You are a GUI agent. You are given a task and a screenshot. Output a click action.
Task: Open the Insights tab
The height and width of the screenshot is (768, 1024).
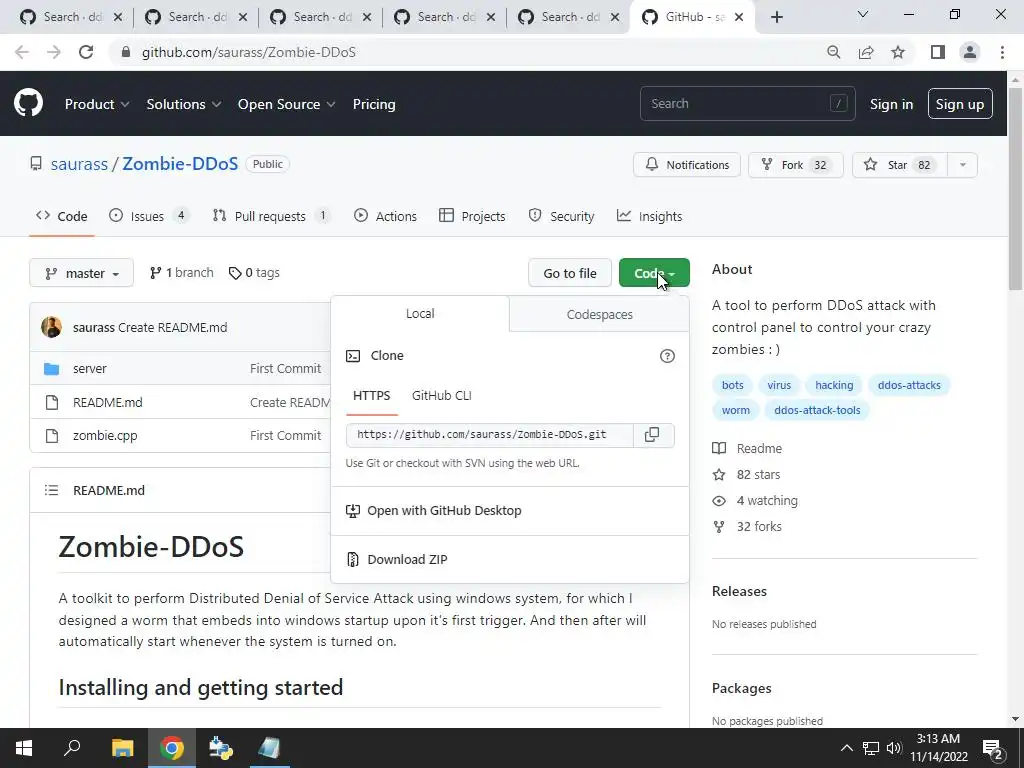coord(650,216)
